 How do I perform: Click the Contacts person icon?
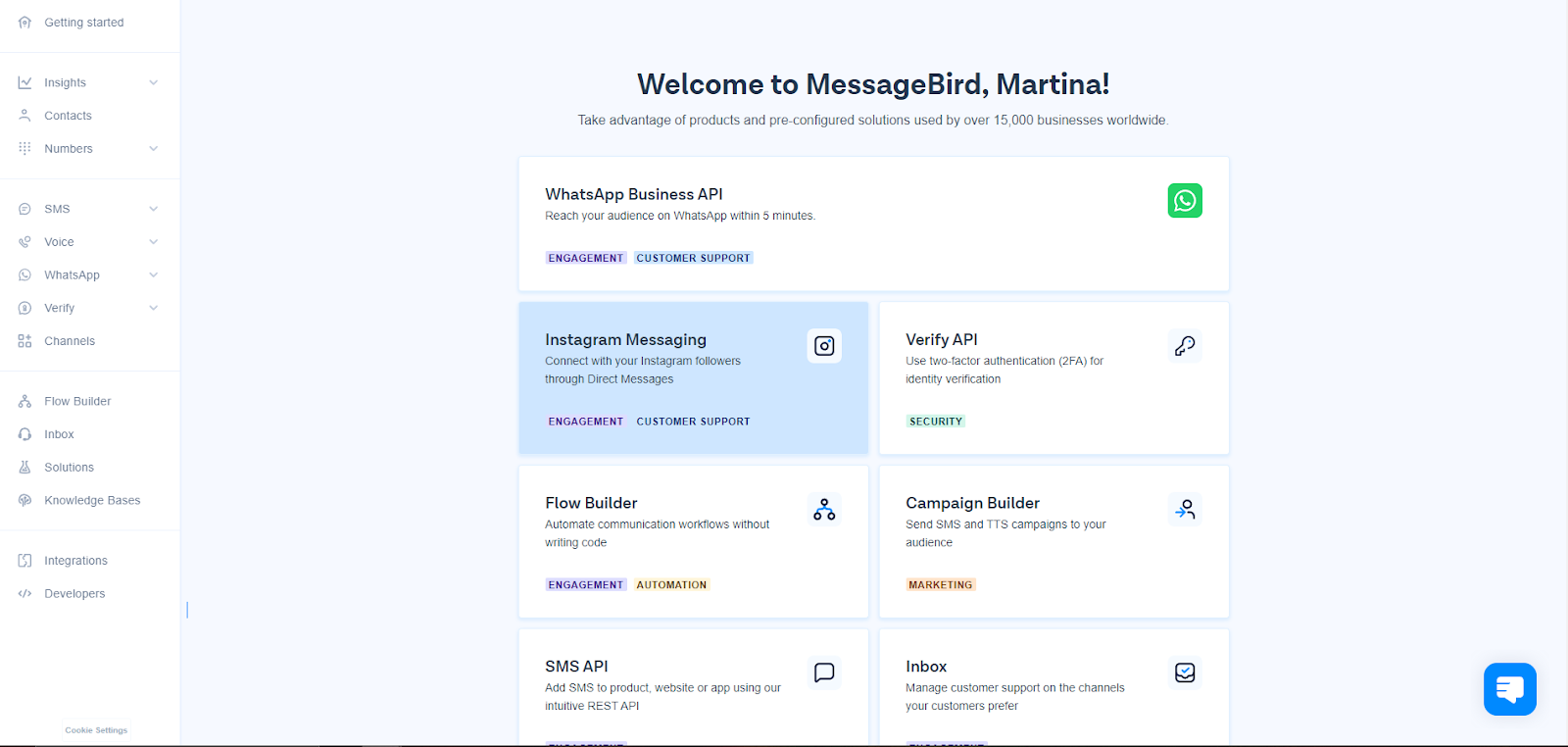pos(24,116)
